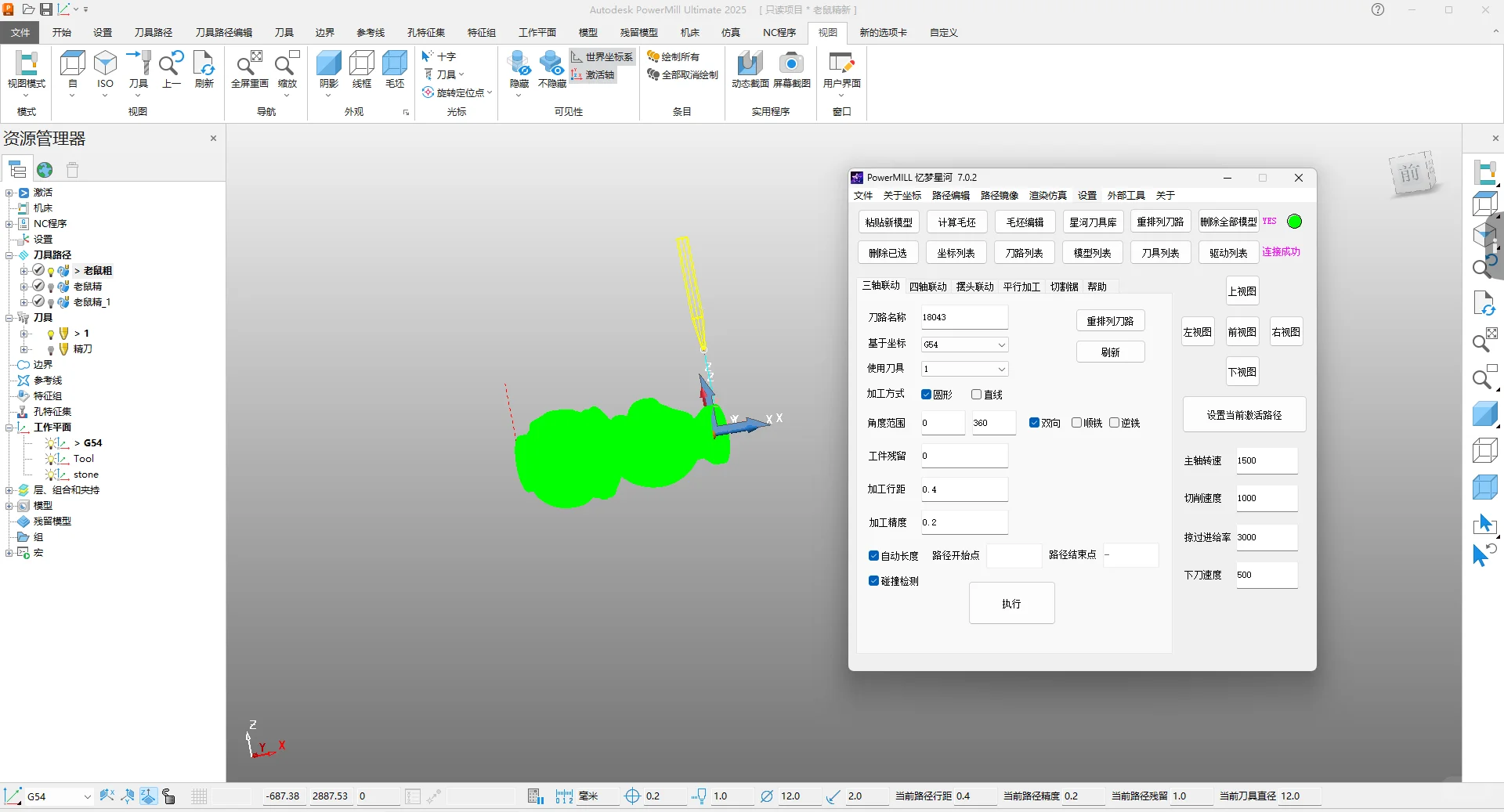Toggle light bulb for toolpath 老鼠精_1
The height and width of the screenshot is (812, 1504).
click(51, 303)
